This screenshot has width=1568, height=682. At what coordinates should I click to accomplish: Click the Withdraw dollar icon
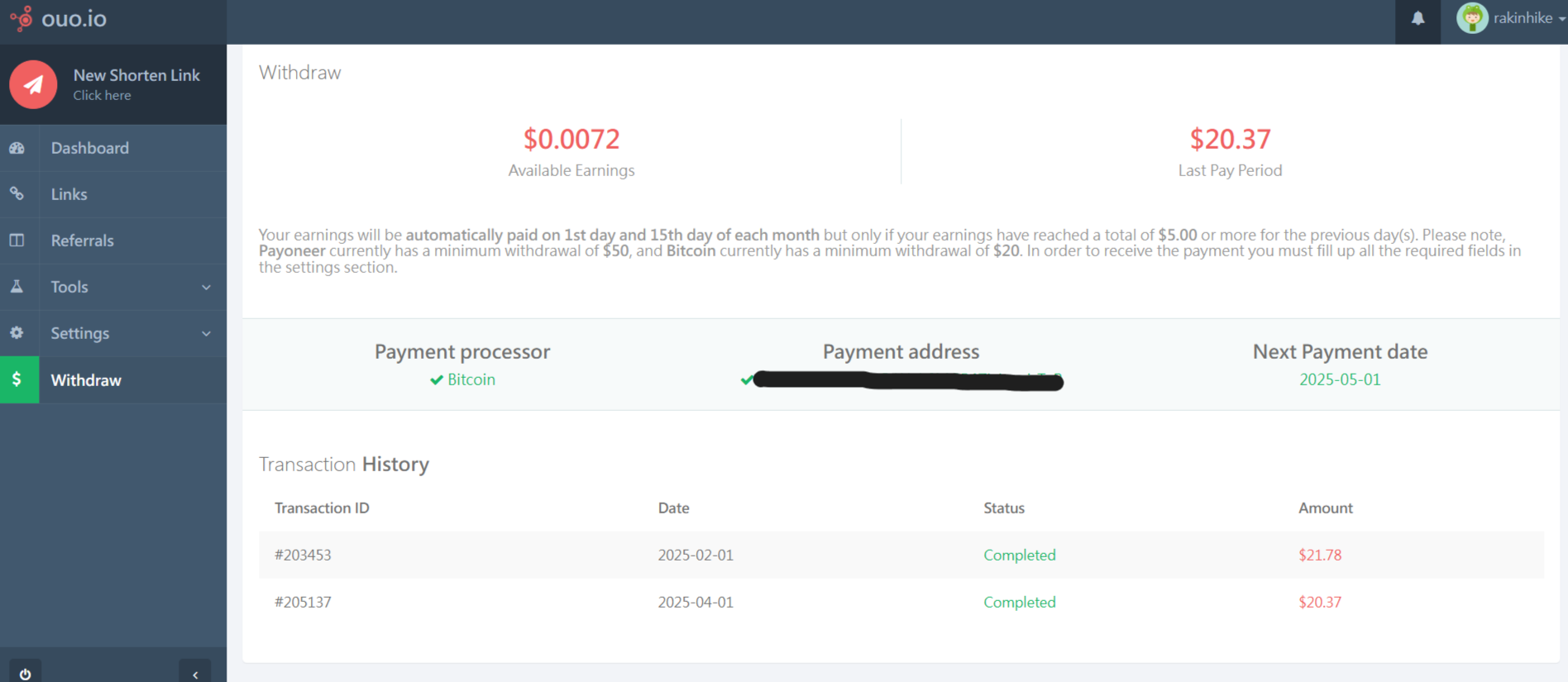[x=17, y=379]
